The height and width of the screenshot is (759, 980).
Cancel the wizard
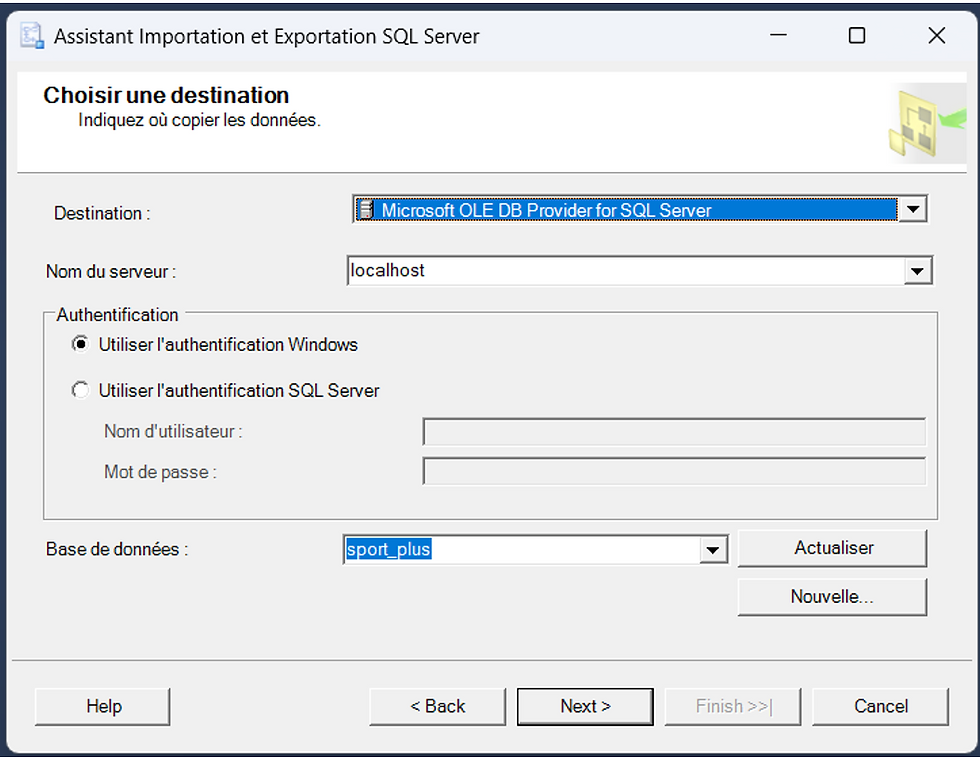click(x=881, y=707)
